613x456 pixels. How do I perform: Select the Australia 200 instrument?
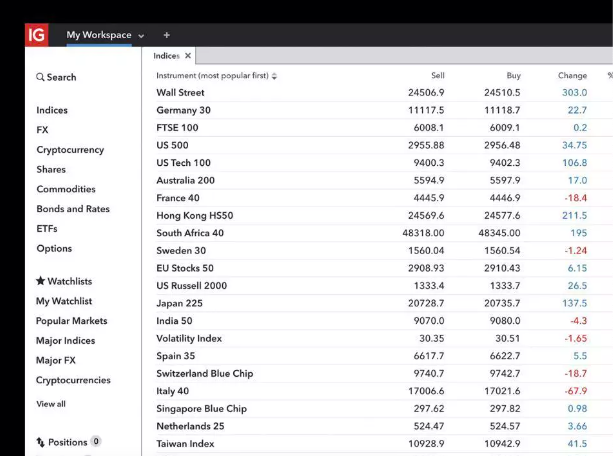pyautogui.click(x=185, y=180)
